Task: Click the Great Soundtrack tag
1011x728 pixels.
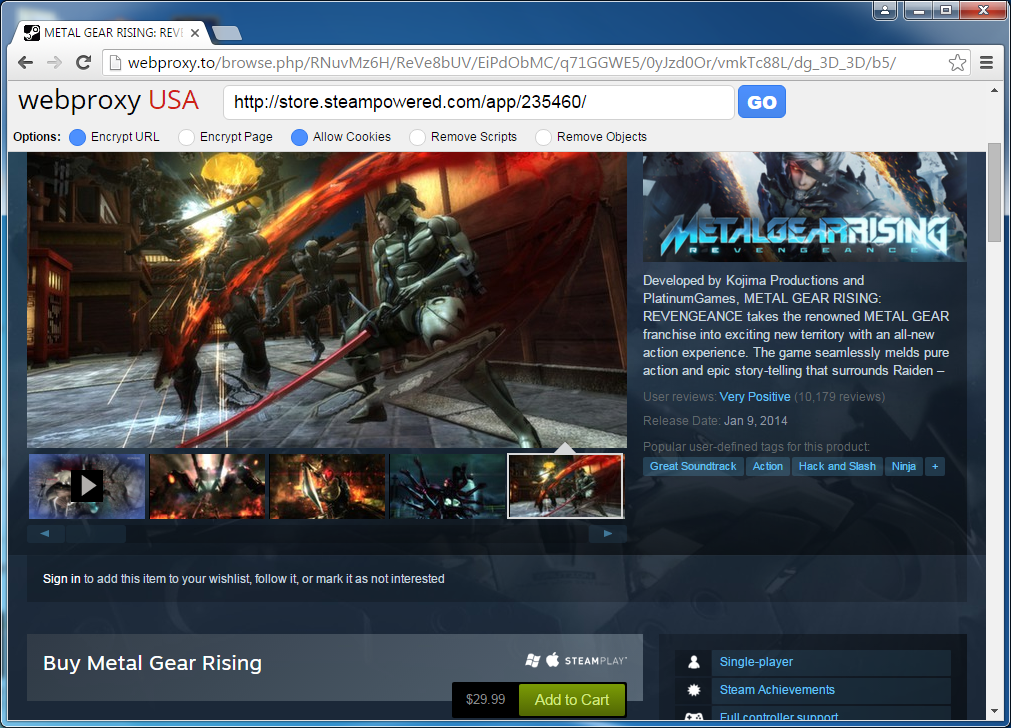Action: [693, 466]
